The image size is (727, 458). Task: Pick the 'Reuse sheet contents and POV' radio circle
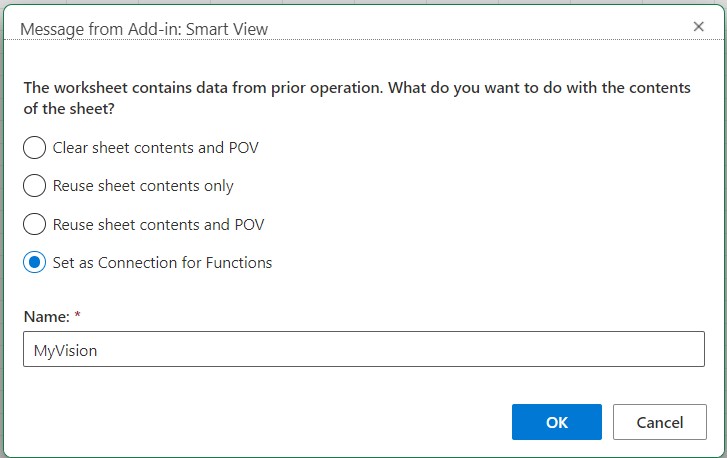pos(35,224)
